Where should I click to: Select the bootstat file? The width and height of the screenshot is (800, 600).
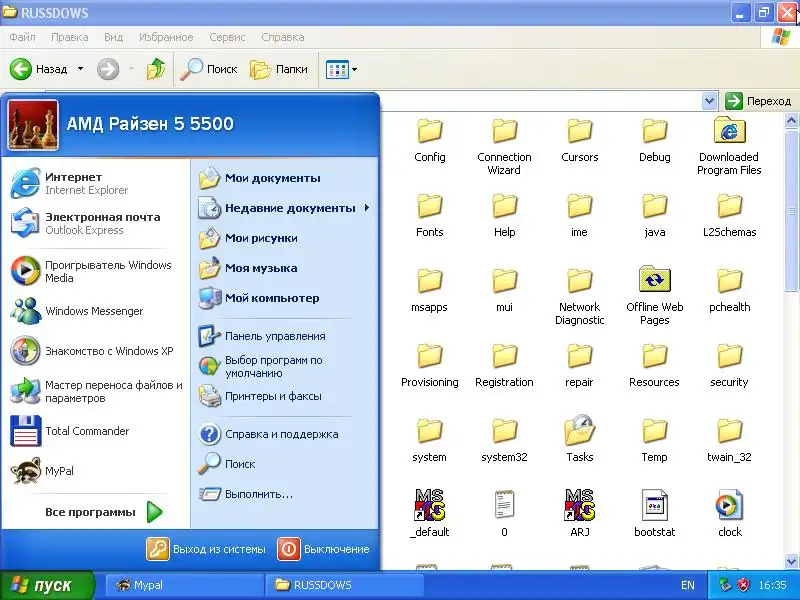[655, 514]
